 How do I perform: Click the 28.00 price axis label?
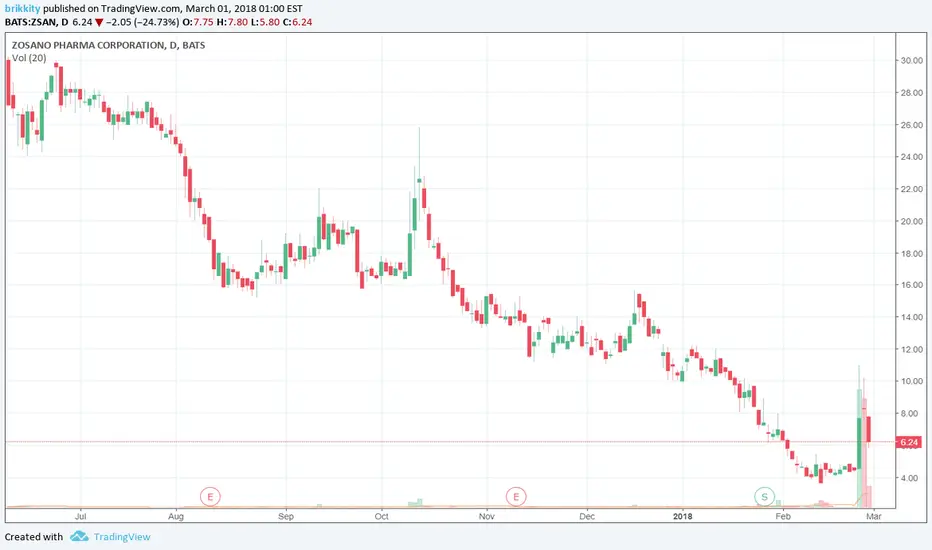point(912,93)
